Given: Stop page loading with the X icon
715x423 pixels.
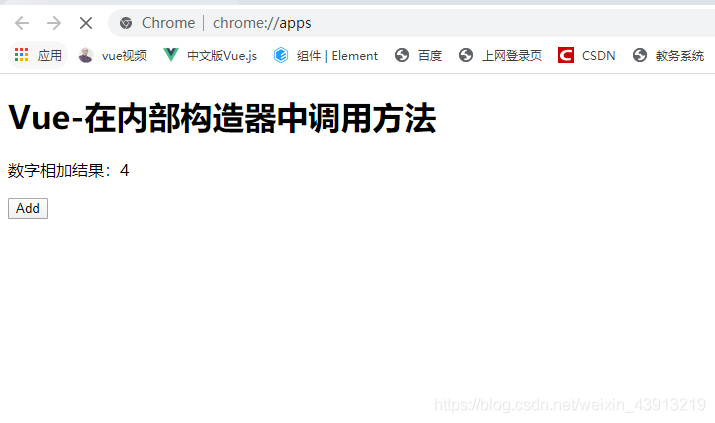Looking at the screenshot, I should [86, 23].
